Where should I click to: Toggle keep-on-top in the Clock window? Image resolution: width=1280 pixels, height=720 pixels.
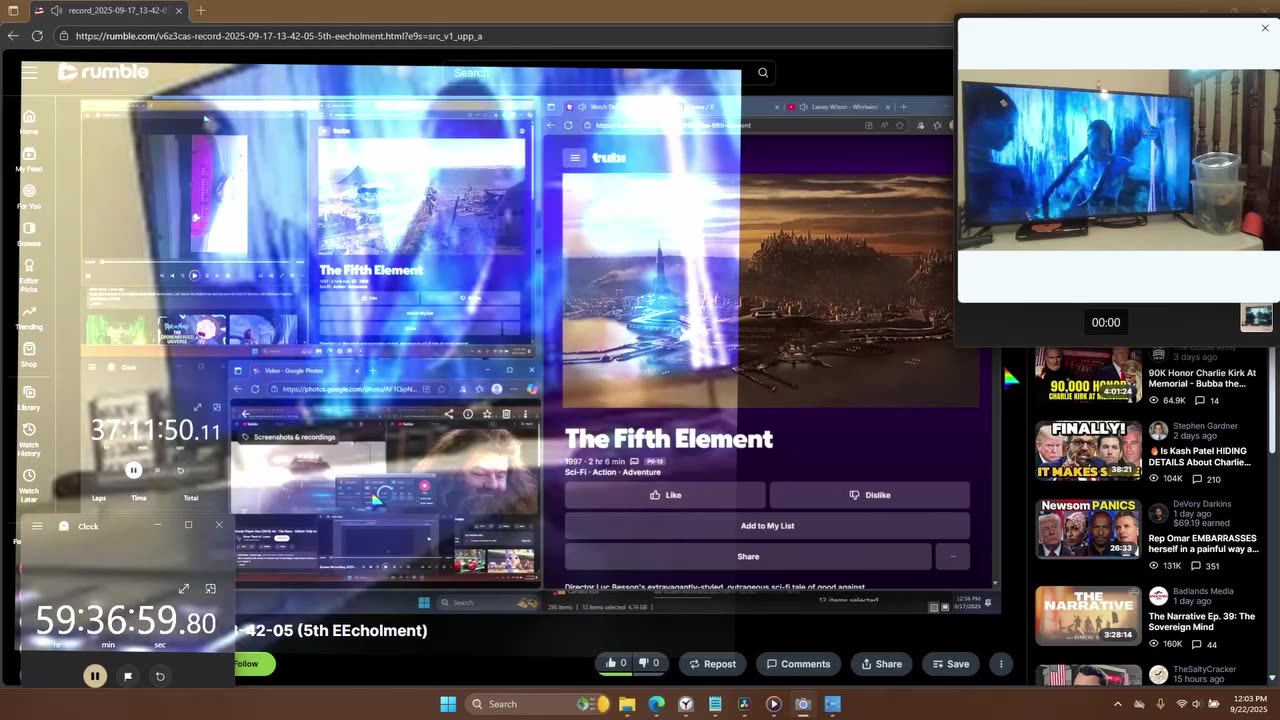coord(210,589)
